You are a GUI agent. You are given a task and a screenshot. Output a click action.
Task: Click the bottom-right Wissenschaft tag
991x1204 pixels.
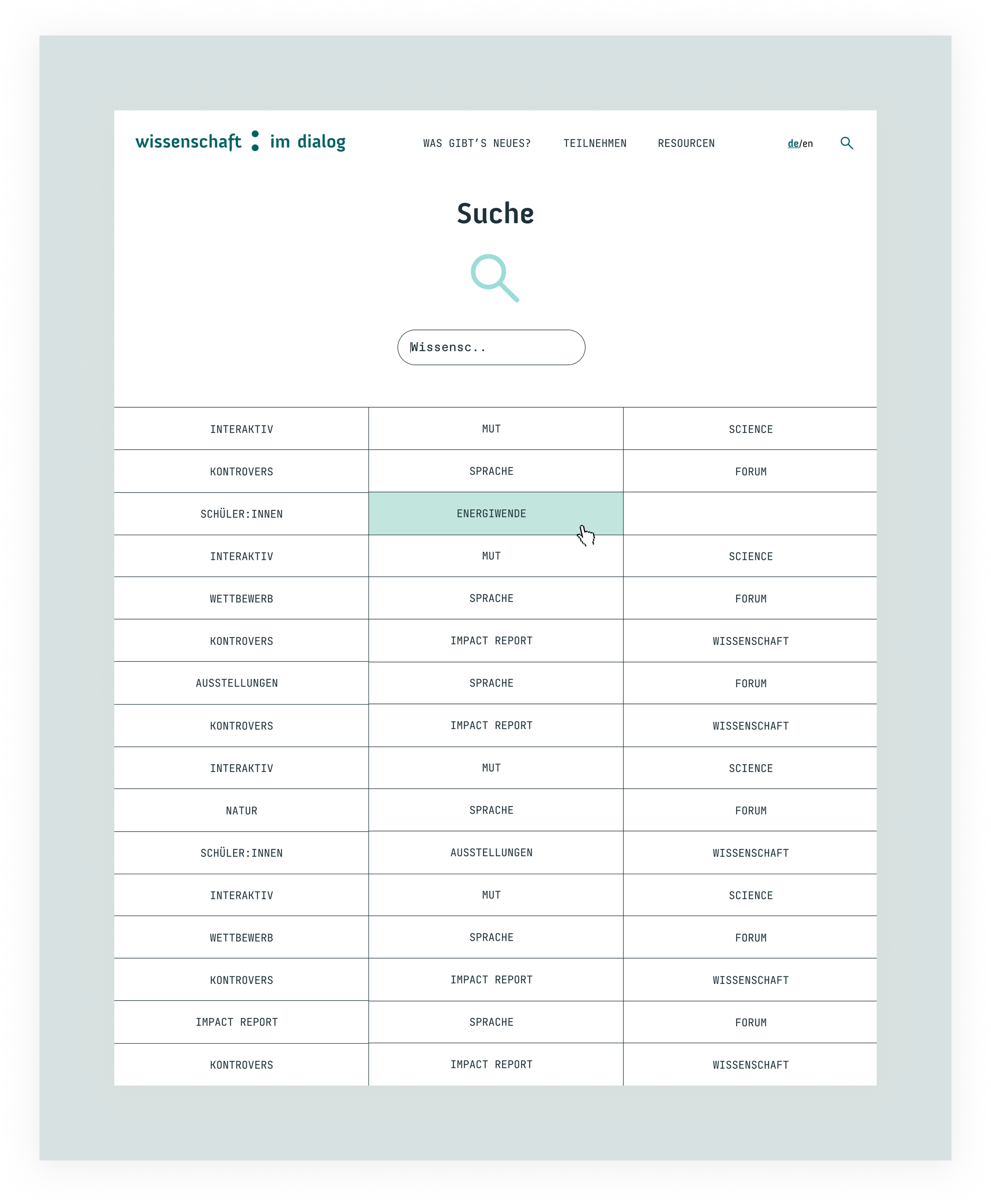(x=750, y=1065)
